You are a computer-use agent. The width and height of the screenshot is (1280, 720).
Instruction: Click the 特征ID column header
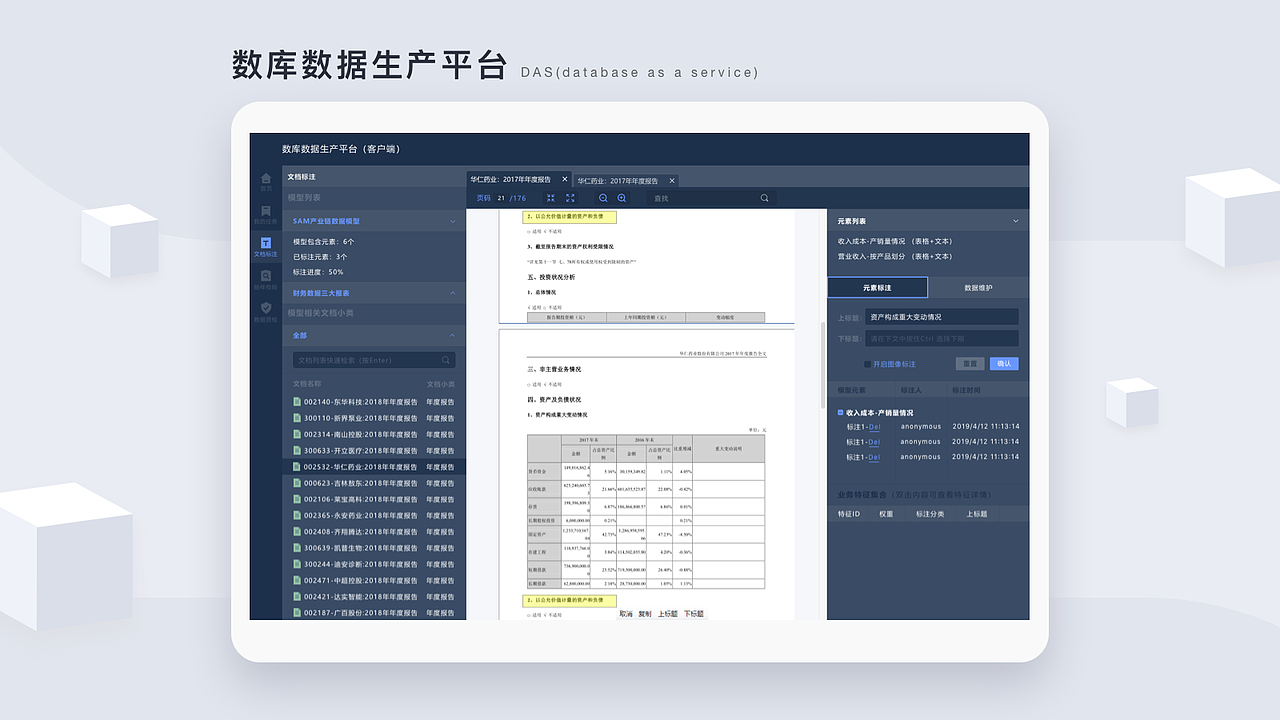click(x=849, y=513)
